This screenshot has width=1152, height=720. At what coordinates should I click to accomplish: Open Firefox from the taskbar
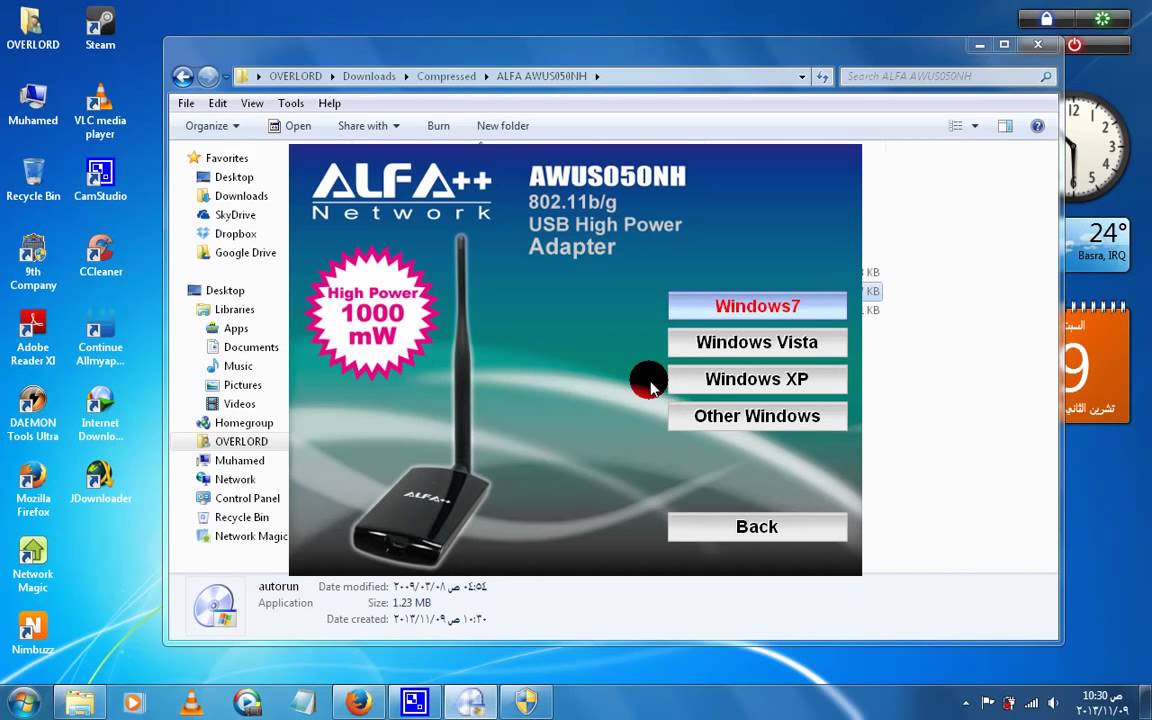point(359,702)
